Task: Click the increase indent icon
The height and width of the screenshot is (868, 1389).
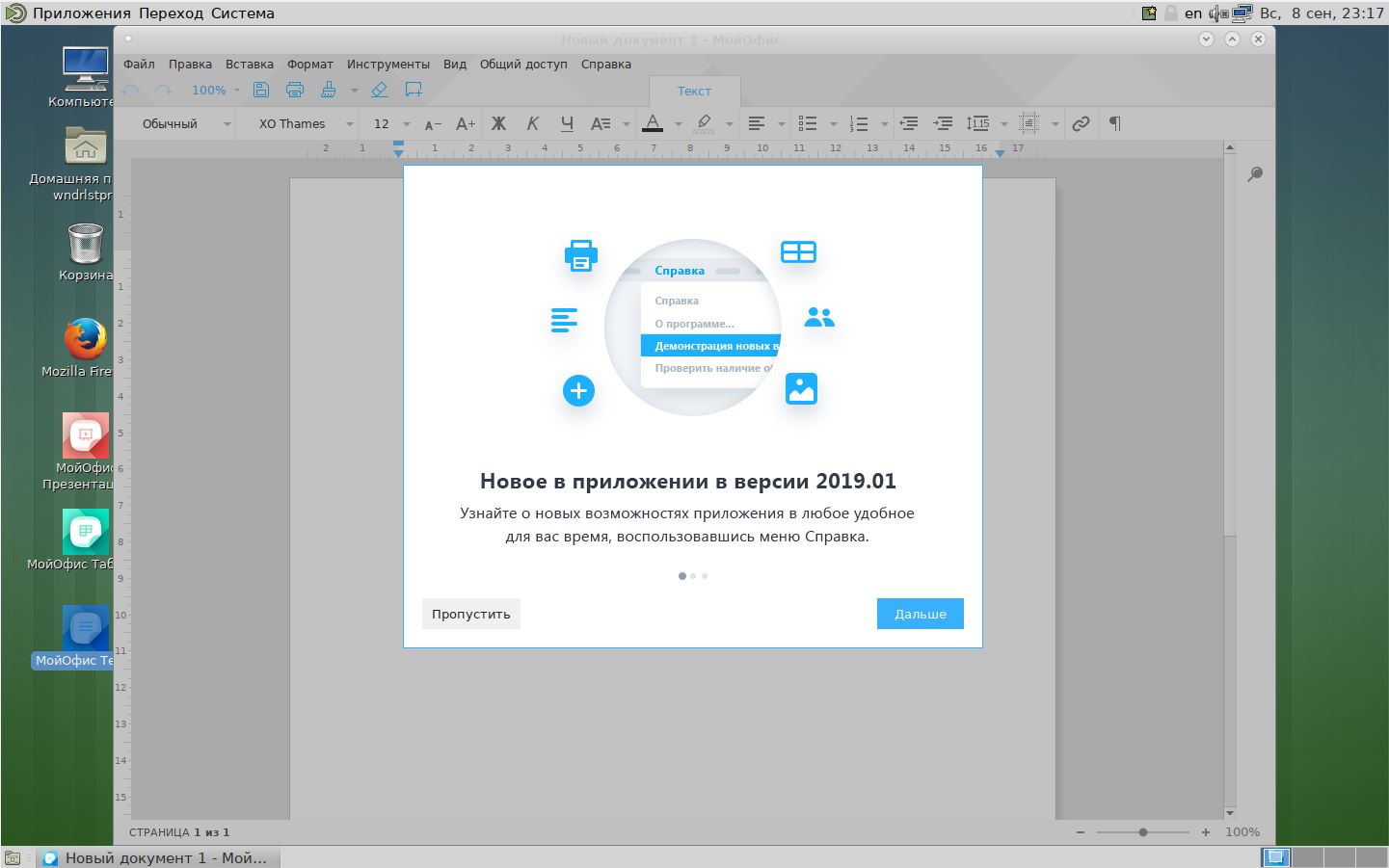Action: [944, 123]
